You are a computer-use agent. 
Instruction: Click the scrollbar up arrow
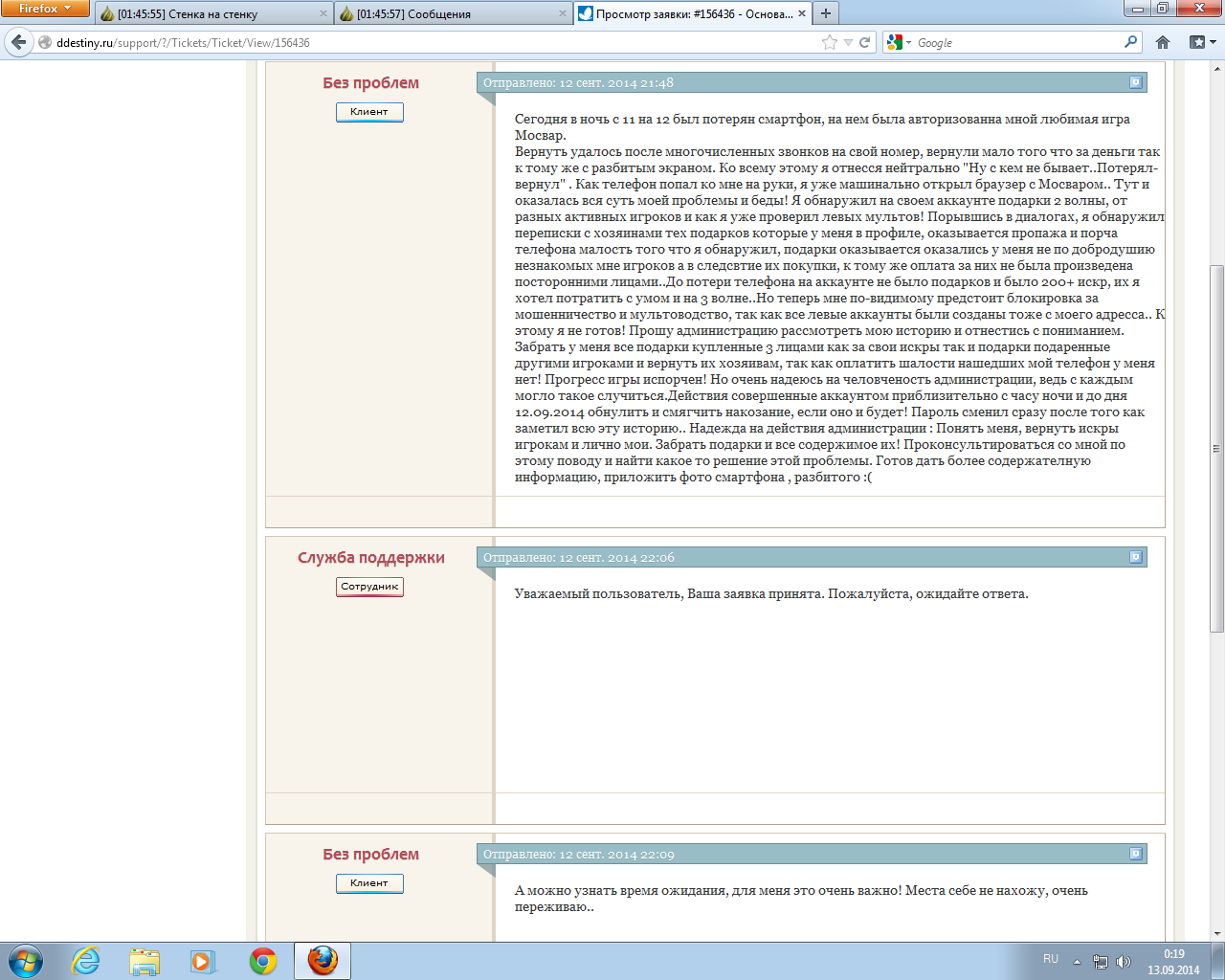[x=1216, y=69]
